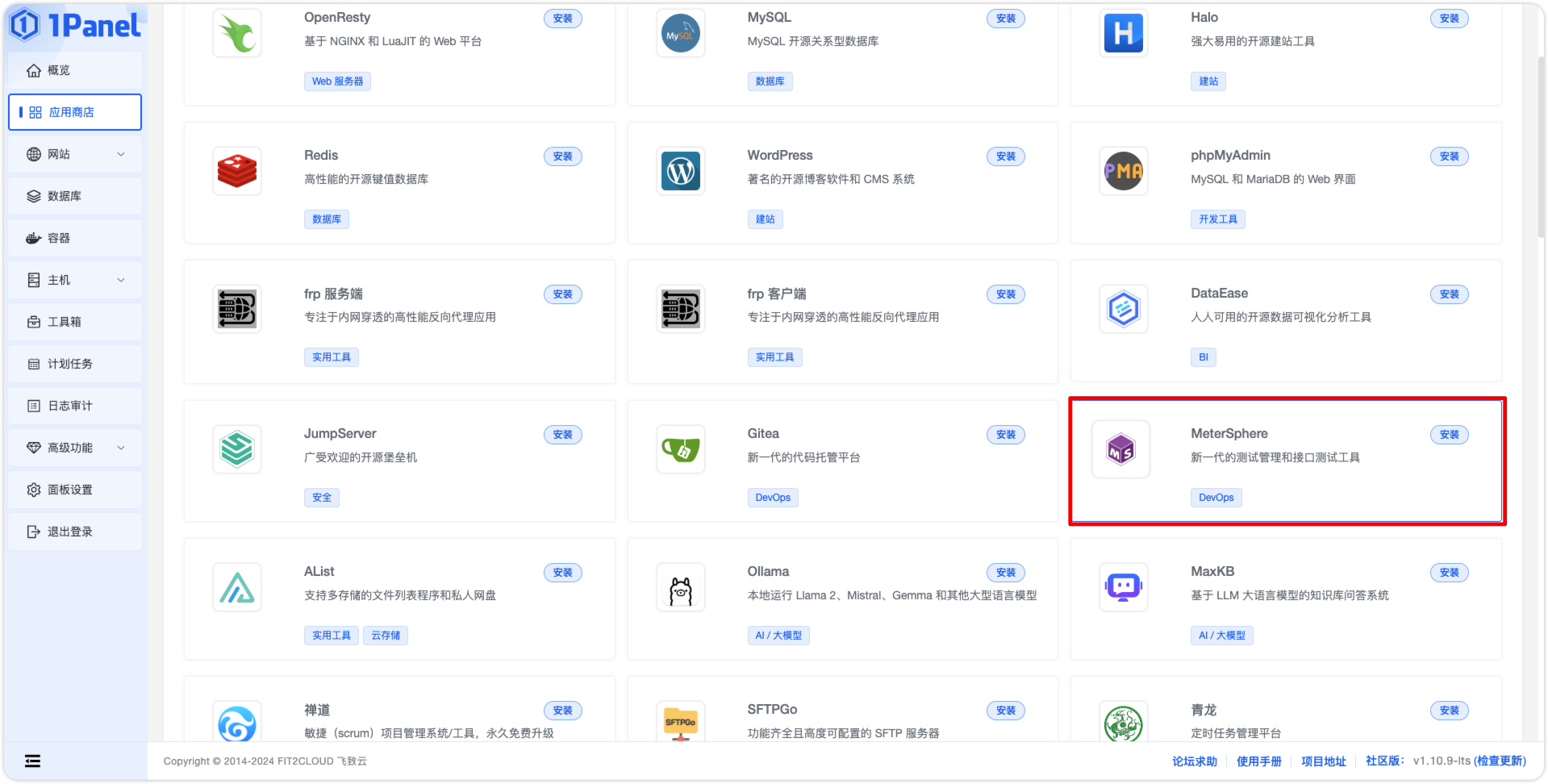This screenshot has width=1548, height=784.
Task: Open the 概览 overview page
Action: pos(75,70)
